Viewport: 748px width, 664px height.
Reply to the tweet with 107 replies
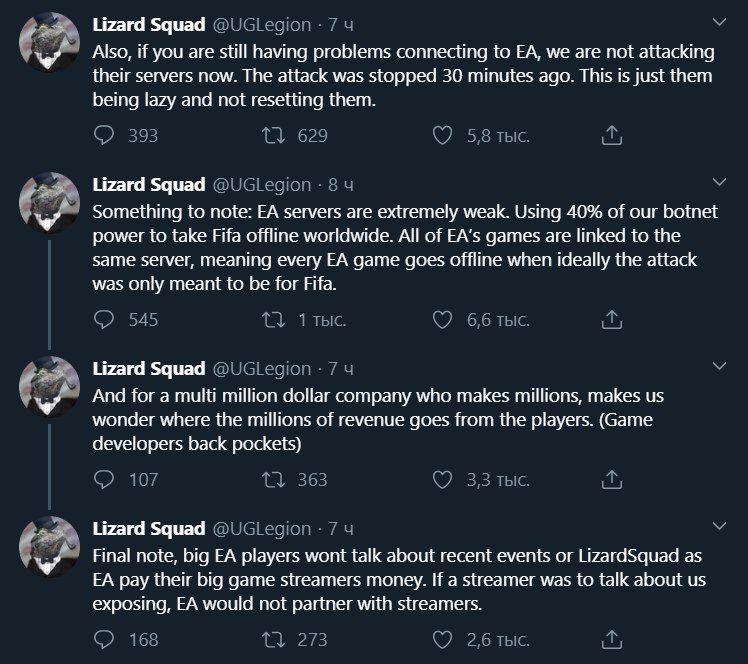click(x=104, y=479)
